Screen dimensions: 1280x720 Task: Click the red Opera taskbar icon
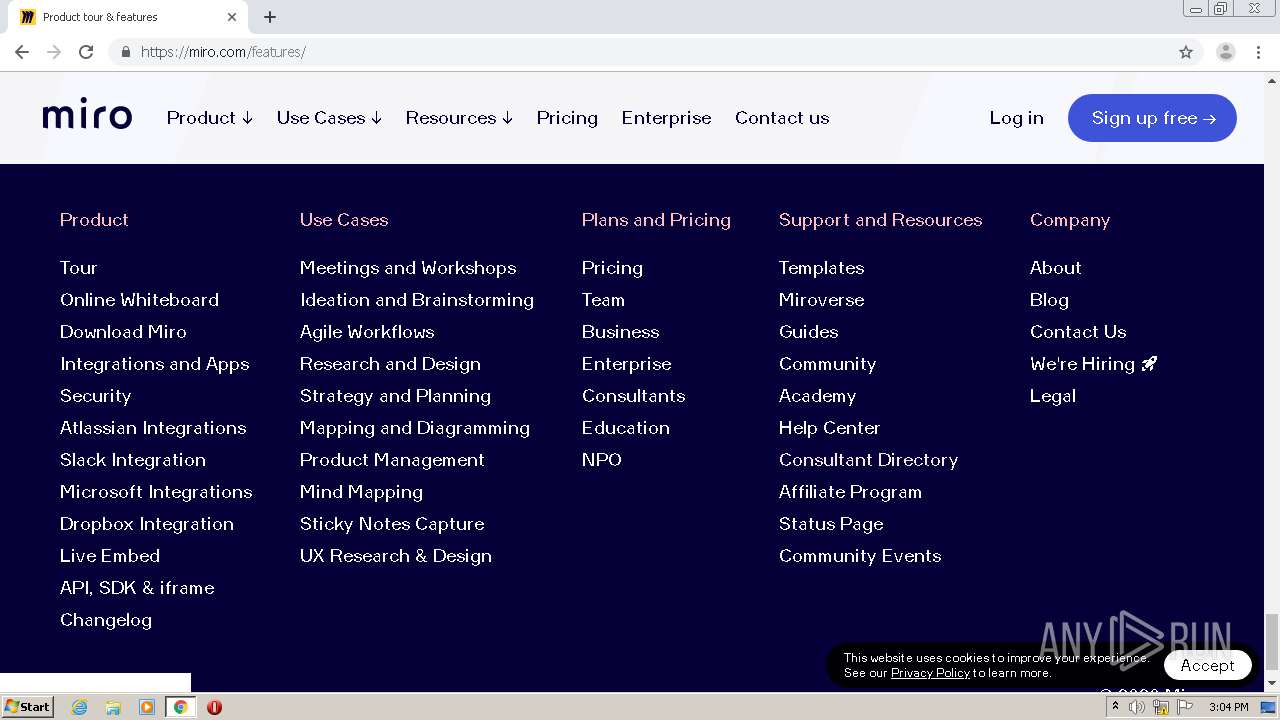click(214, 707)
